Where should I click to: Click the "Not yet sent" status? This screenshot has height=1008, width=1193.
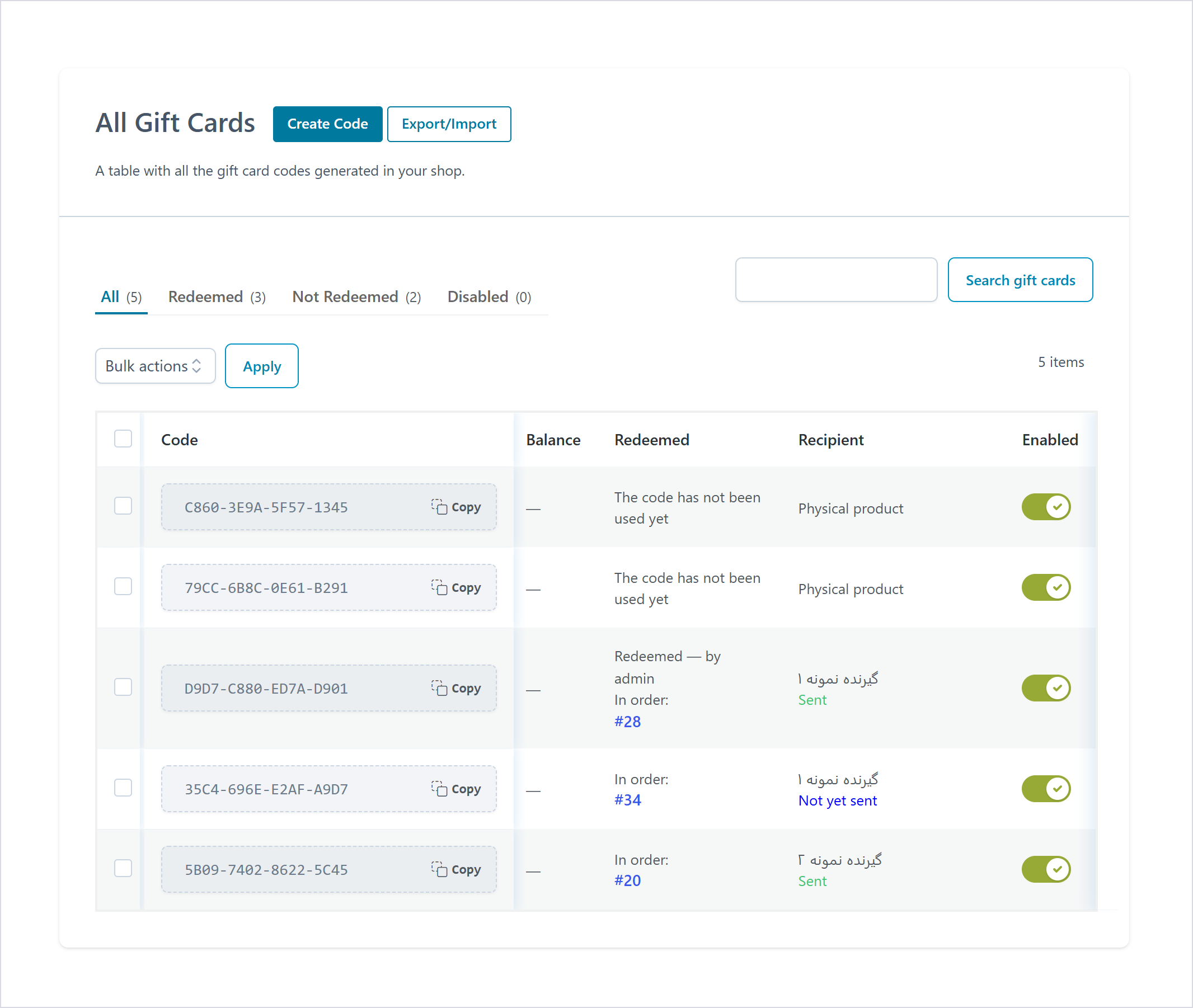[x=838, y=800]
